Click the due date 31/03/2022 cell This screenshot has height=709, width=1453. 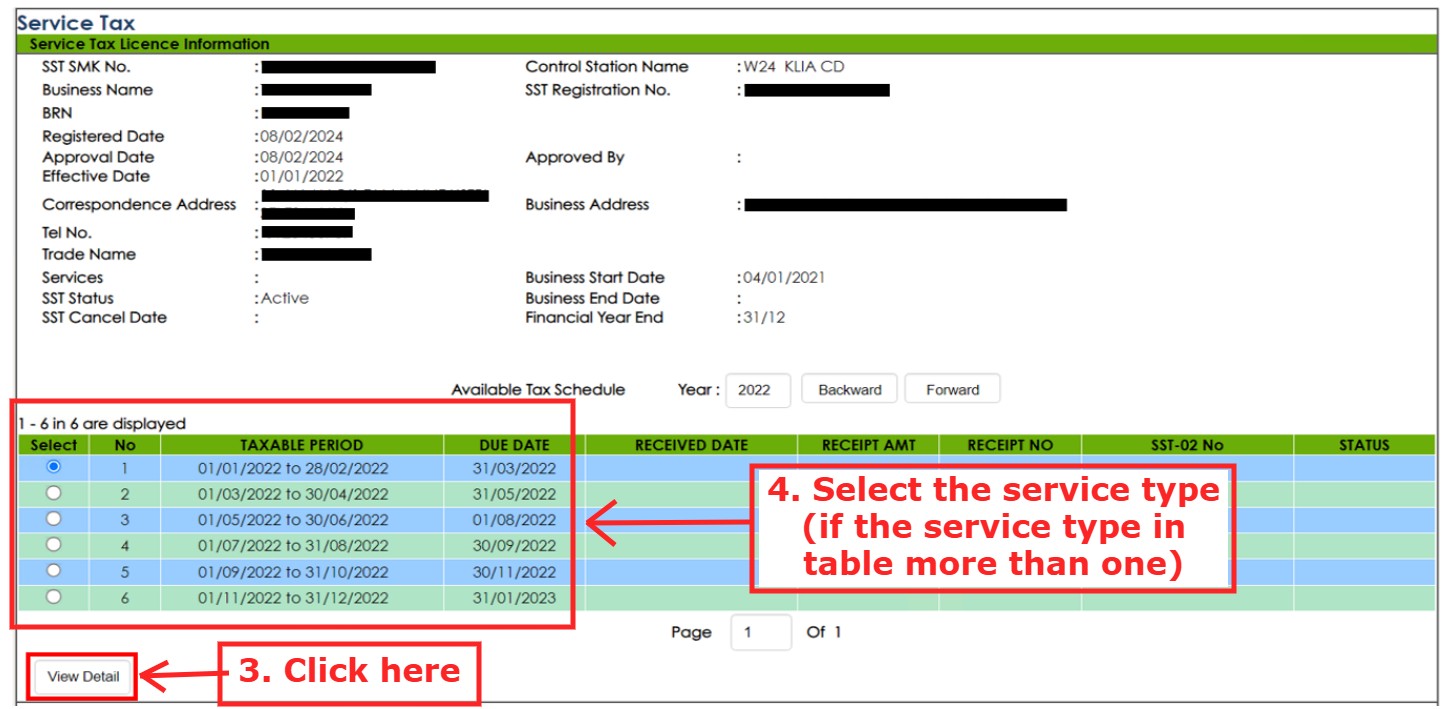tap(514, 468)
